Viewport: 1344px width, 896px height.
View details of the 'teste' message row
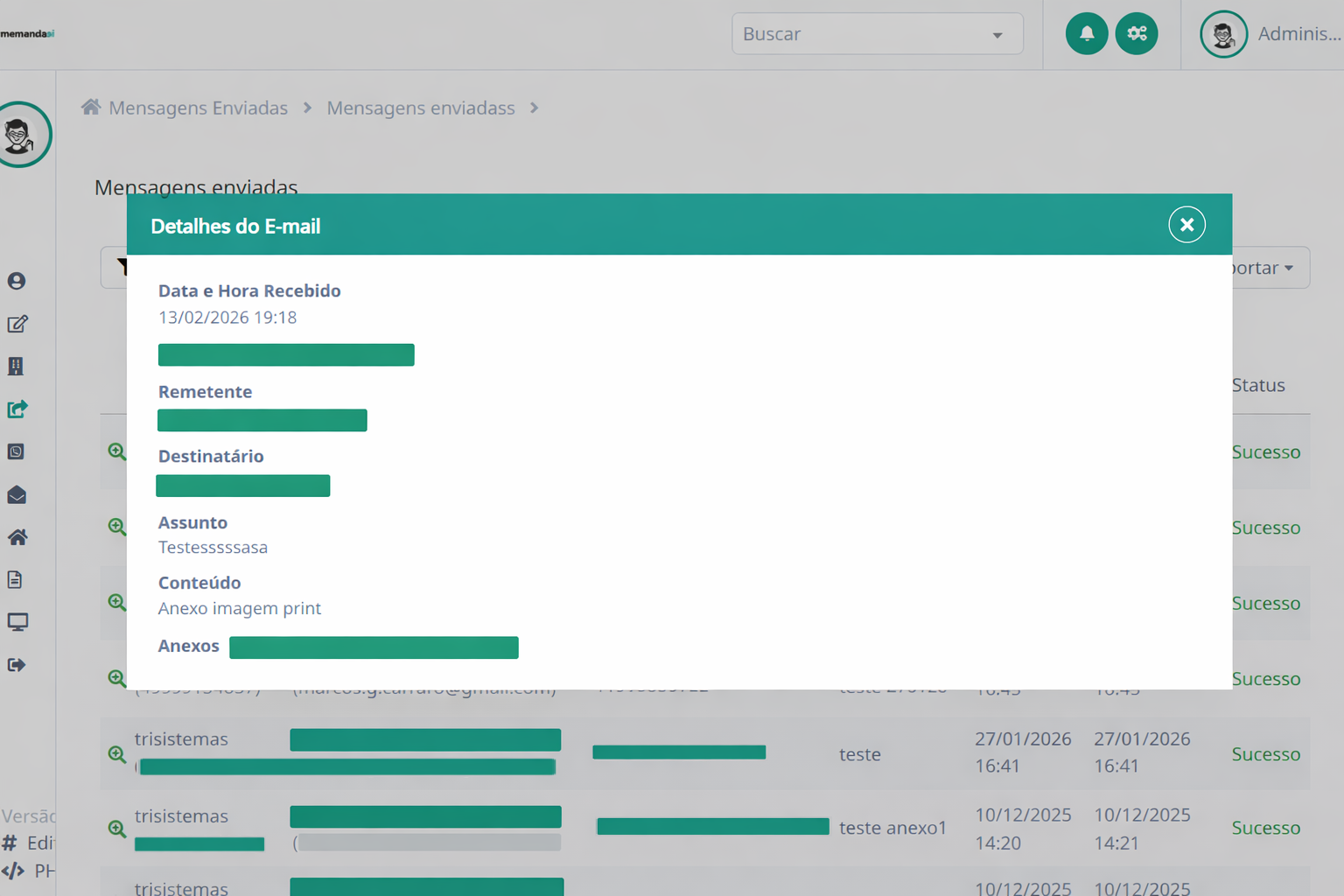pyautogui.click(x=116, y=754)
